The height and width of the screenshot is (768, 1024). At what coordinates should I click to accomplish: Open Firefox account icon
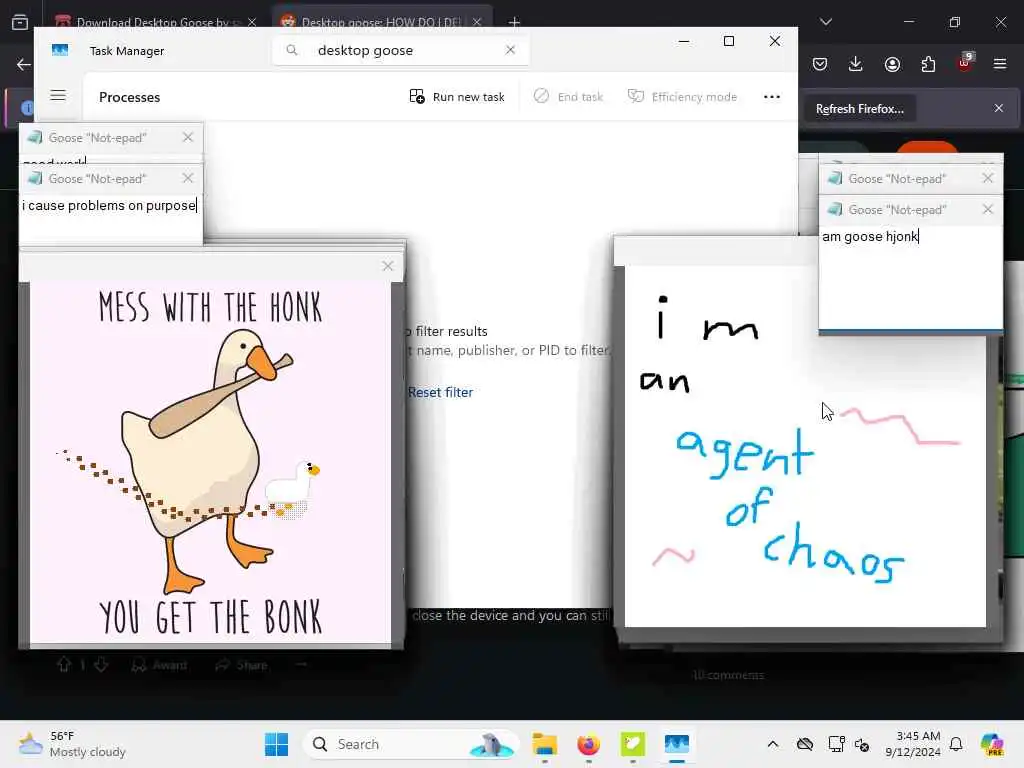coord(892,64)
